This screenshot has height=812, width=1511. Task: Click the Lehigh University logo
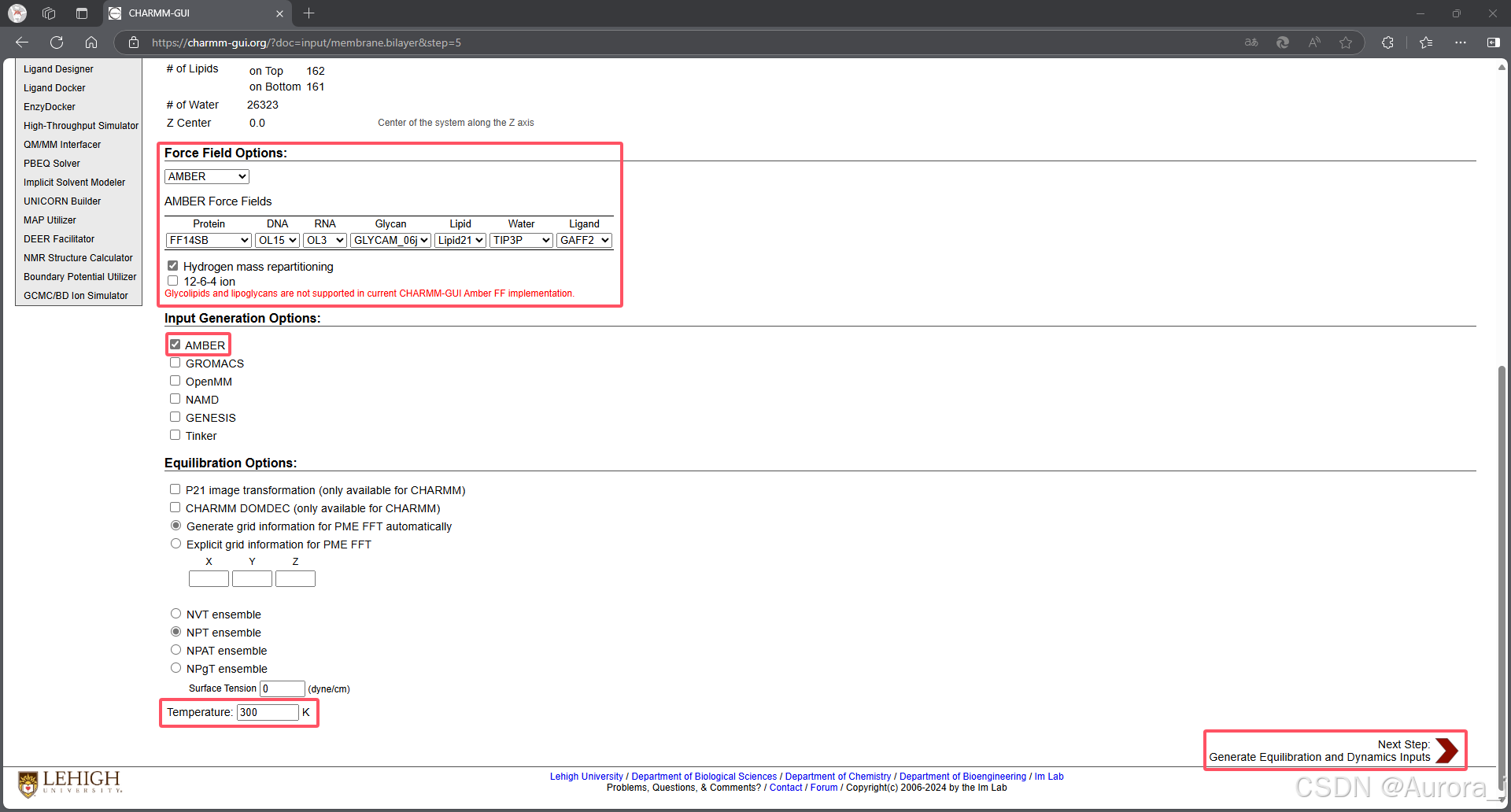pyautogui.click(x=70, y=784)
